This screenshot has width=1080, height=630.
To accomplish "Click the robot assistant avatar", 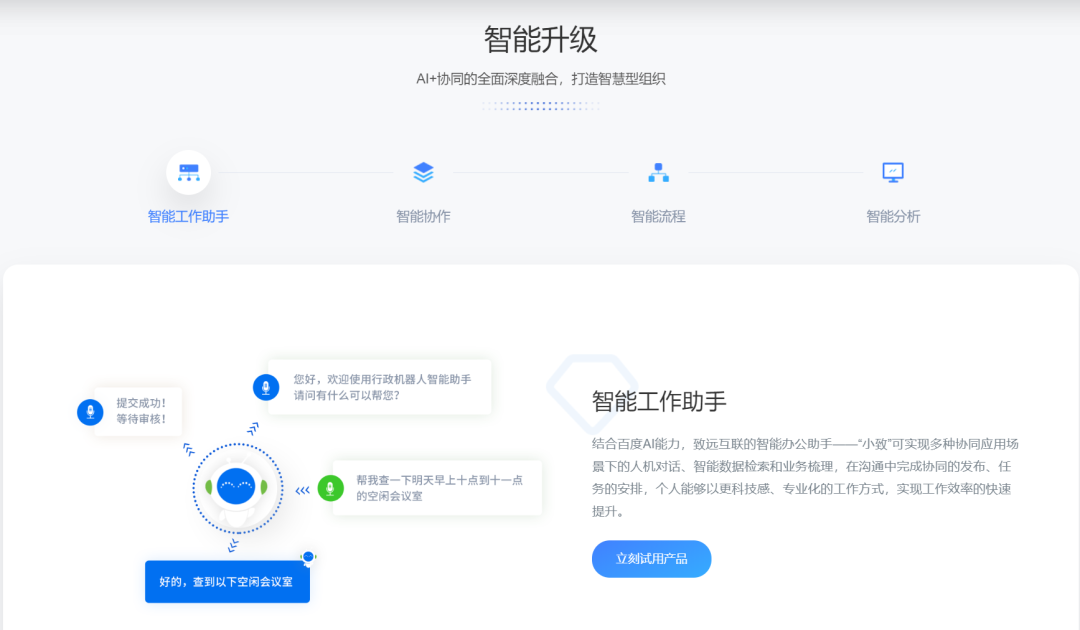I will 237,488.
